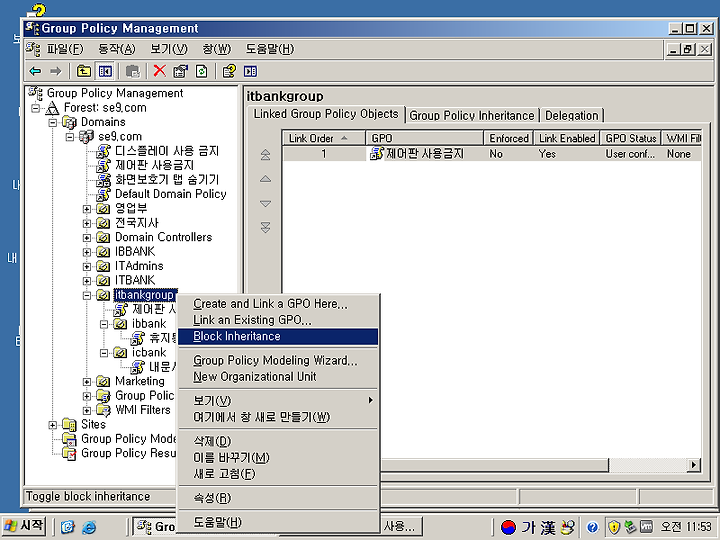Click the Korean IME flag icon in tray
Viewport: 720px width, 540px height.
(508, 527)
